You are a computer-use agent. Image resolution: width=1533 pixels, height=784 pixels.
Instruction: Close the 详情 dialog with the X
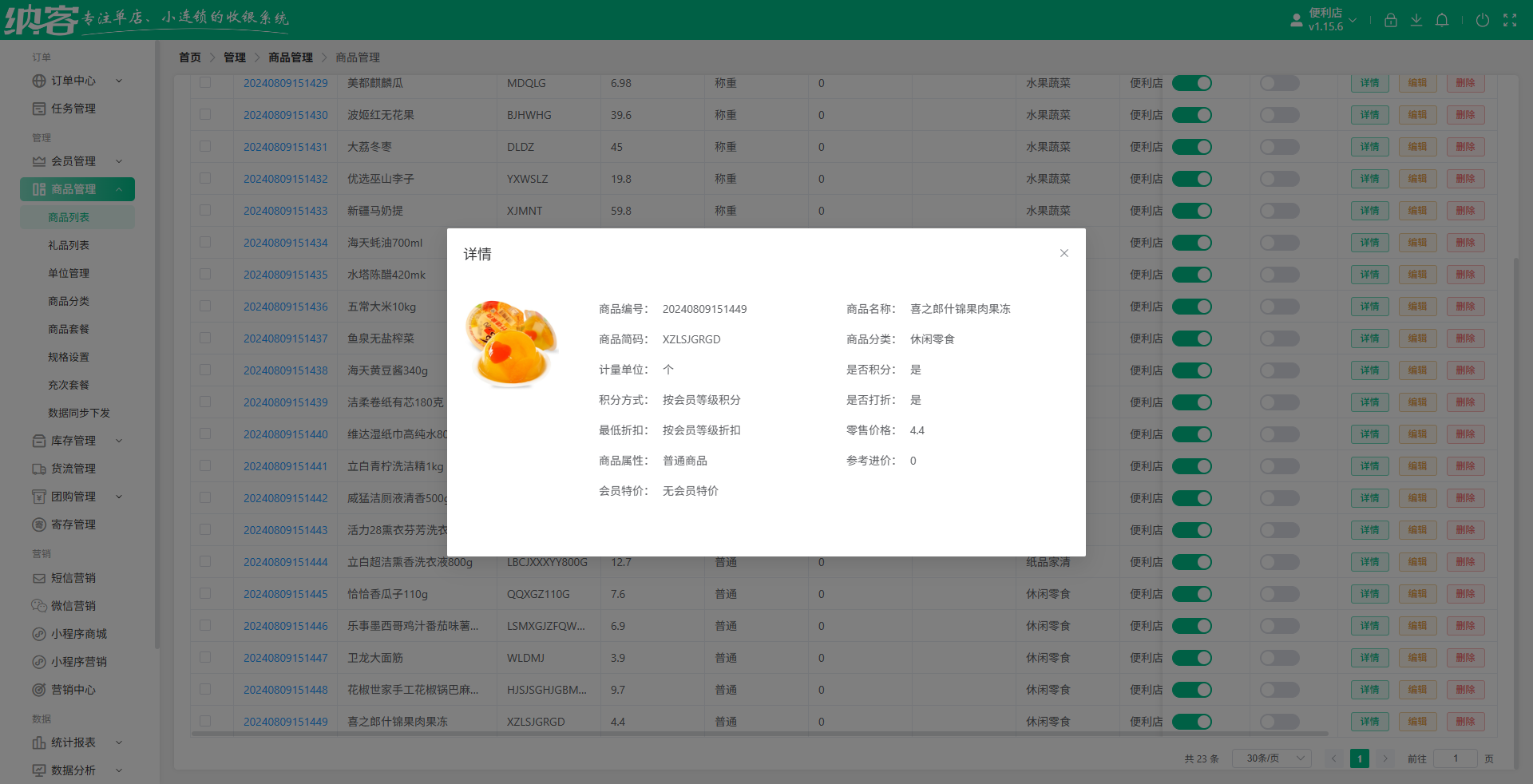pyautogui.click(x=1064, y=253)
